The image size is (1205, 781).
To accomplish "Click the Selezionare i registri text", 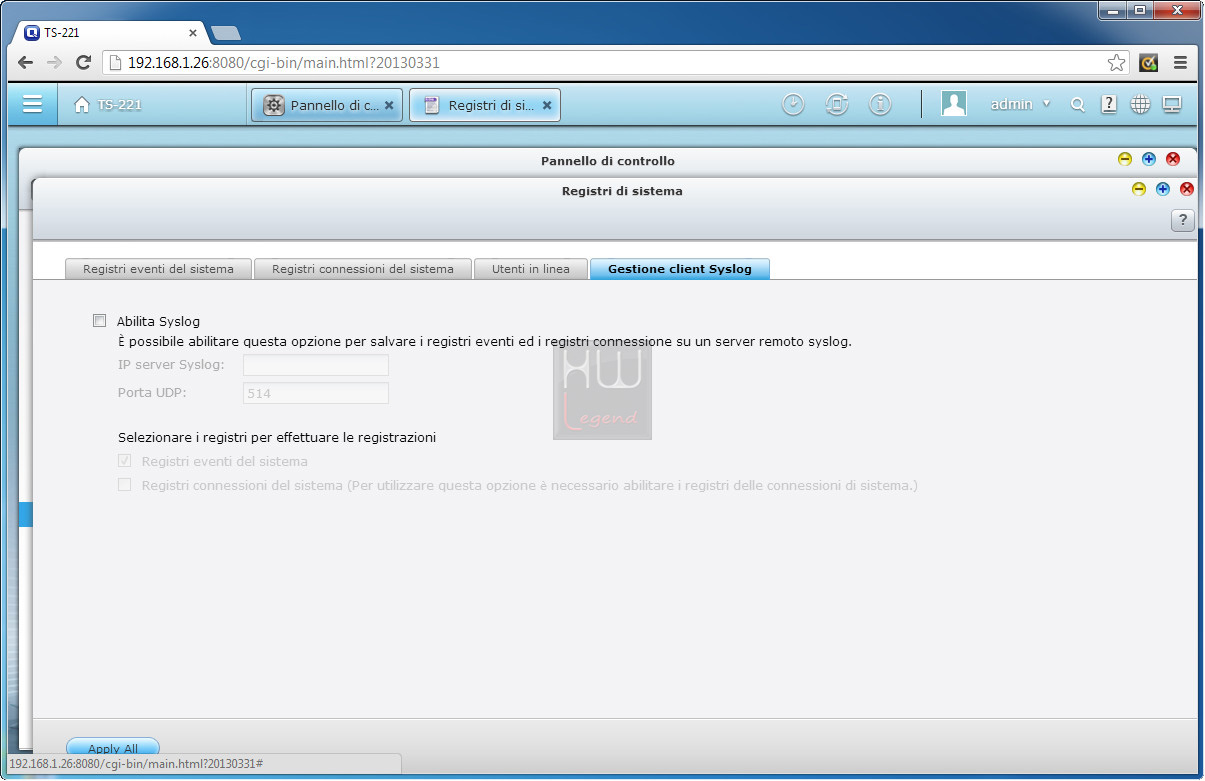I will point(277,437).
